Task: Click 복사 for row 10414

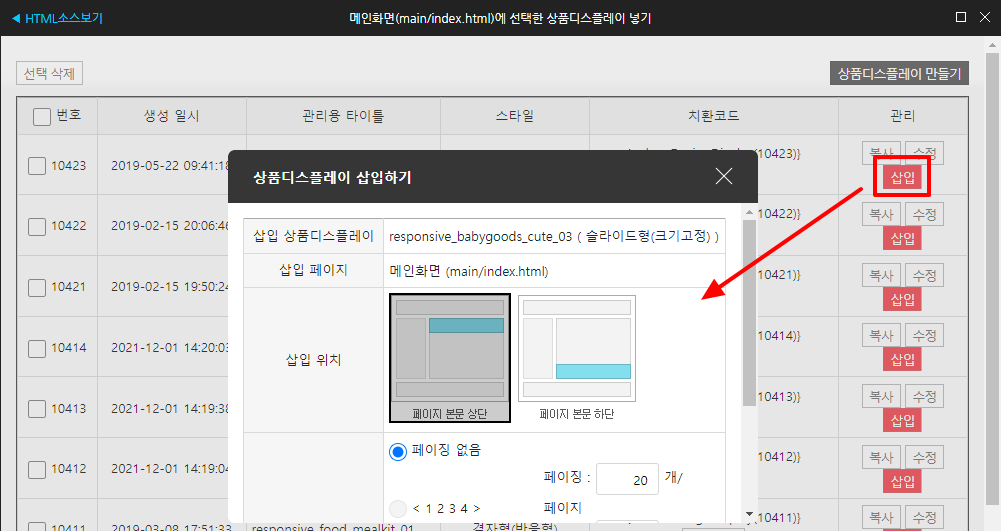Action: click(881, 336)
